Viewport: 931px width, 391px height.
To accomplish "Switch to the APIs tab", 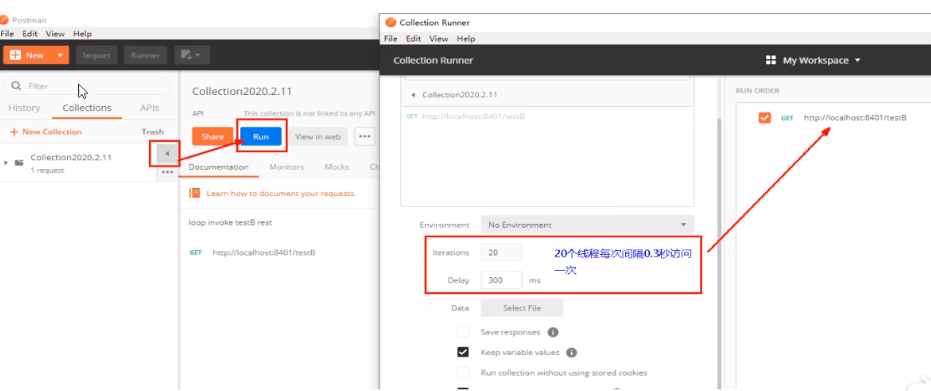I will 149,108.
